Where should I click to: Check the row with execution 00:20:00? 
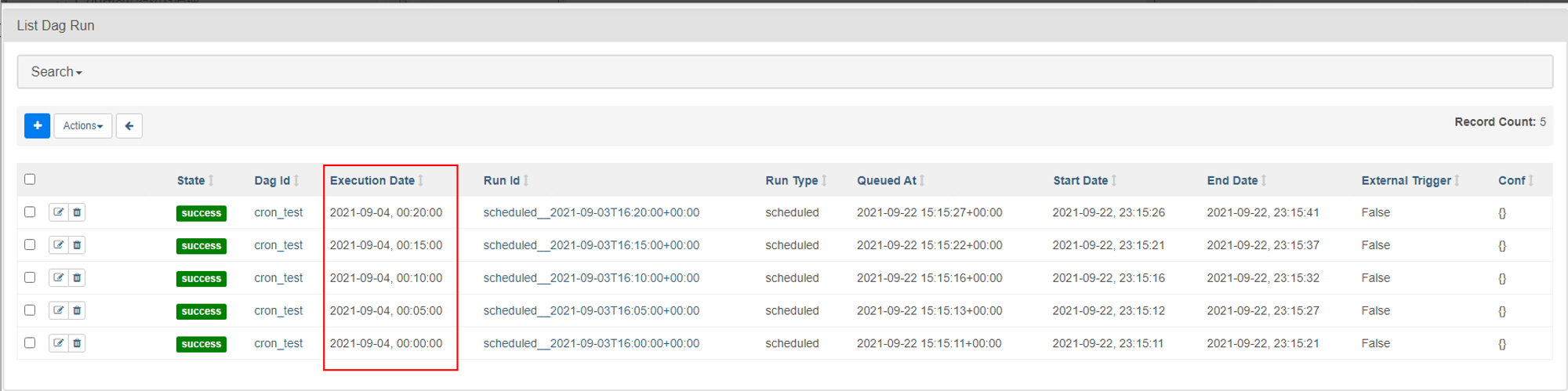[x=30, y=212]
